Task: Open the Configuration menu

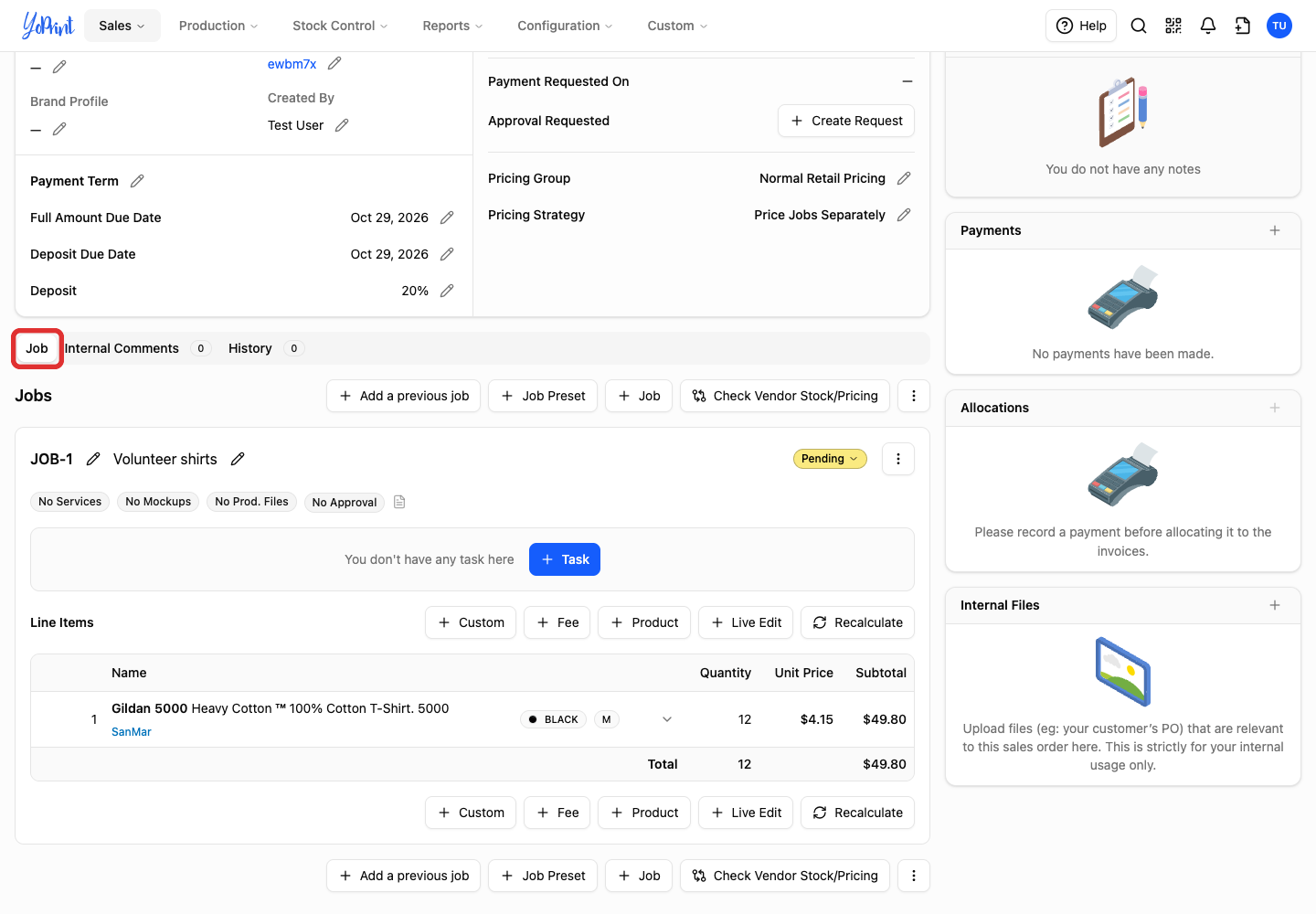Action: pyautogui.click(x=565, y=26)
